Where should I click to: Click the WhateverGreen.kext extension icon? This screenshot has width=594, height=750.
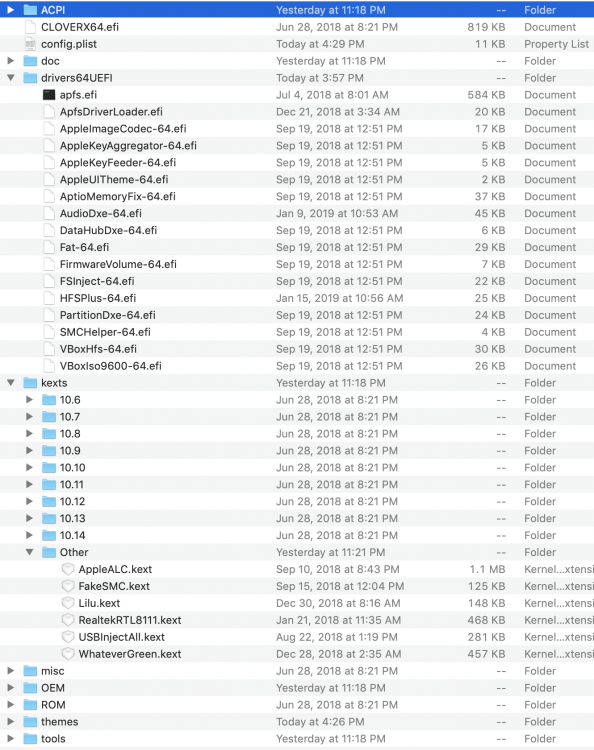(68, 654)
